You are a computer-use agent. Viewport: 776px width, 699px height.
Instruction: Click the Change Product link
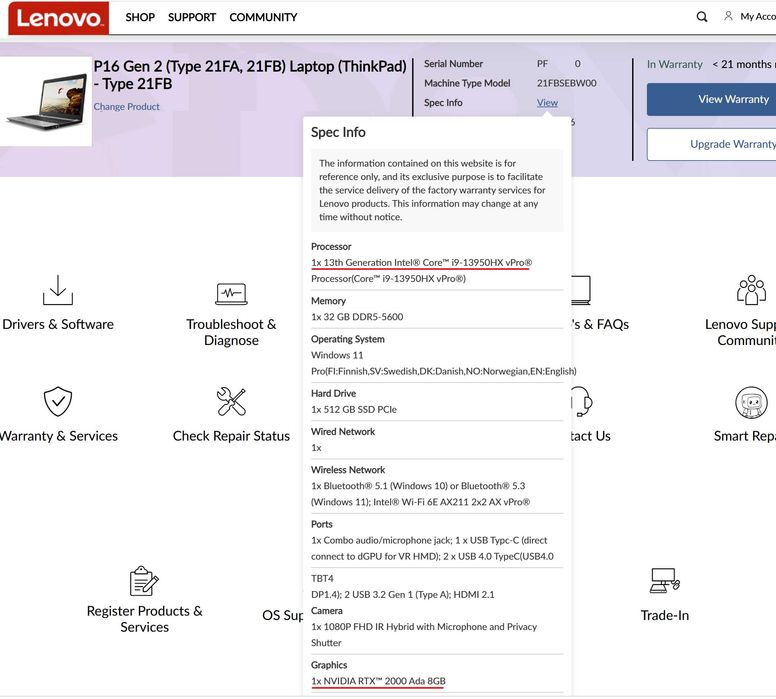click(127, 106)
